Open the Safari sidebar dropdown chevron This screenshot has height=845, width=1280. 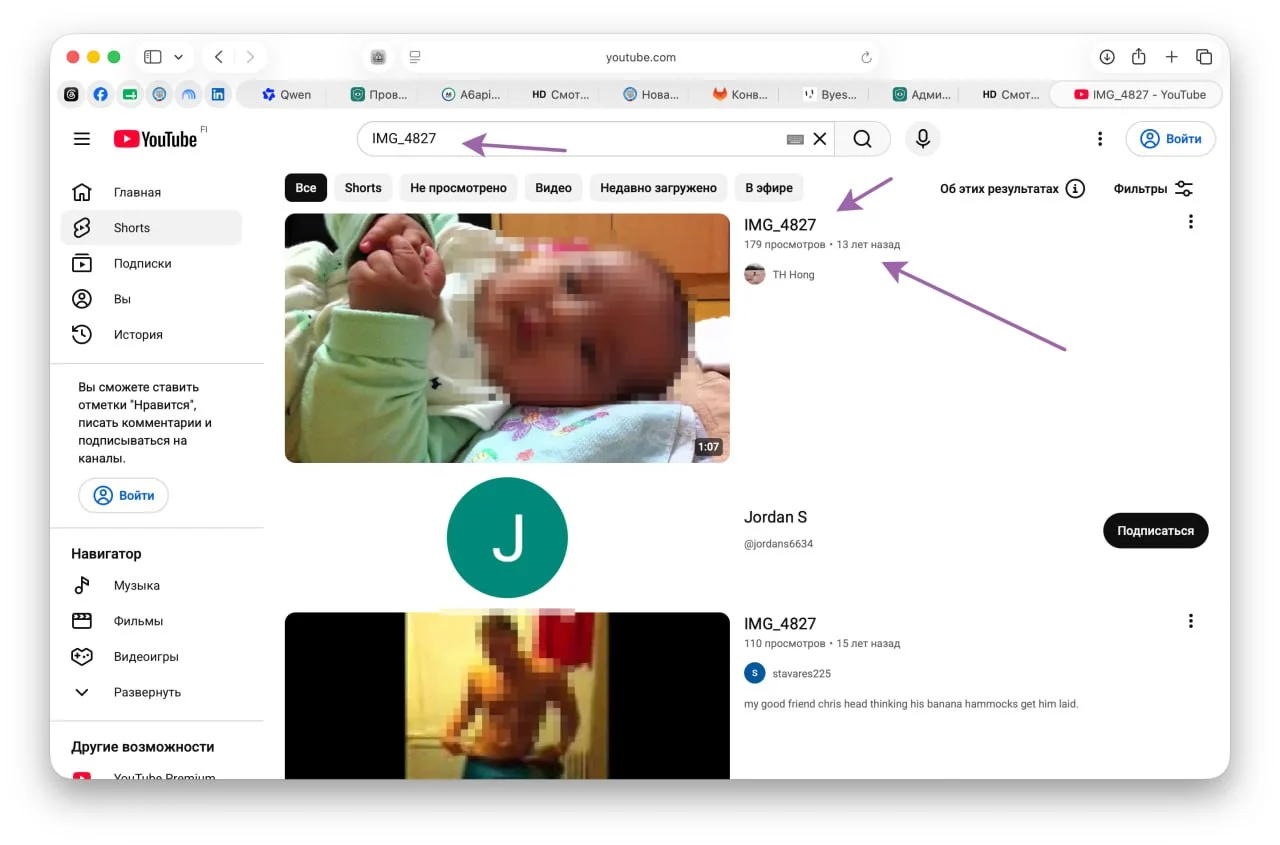pos(179,57)
